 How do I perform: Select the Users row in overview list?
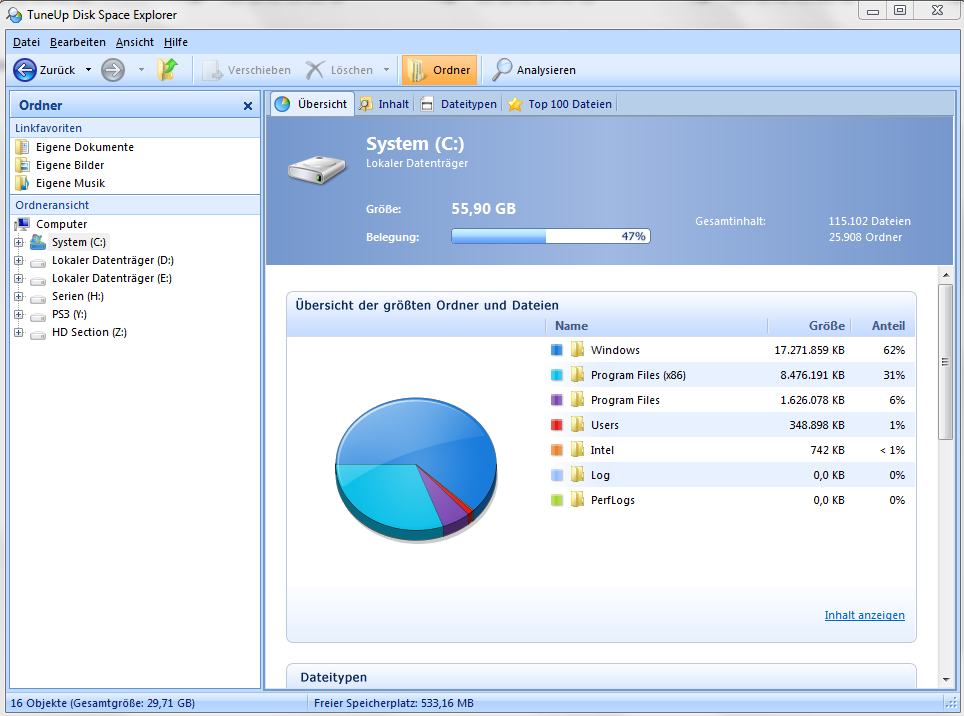point(730,425)
